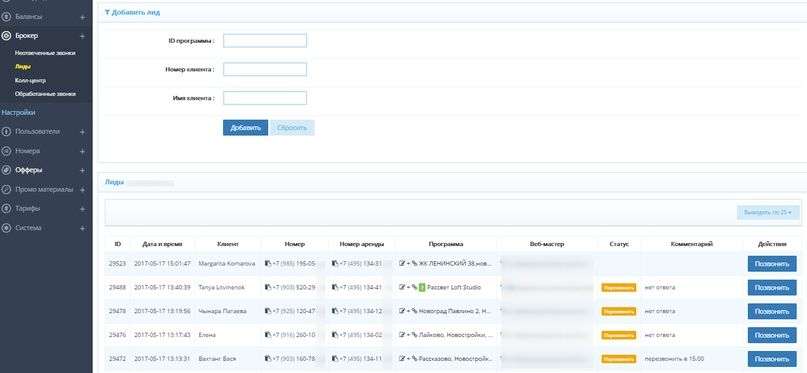Viewport: 807px width, 373px height.
Task: Open the Выводить по 25 dropdown
Action: pyautogui.click(x=768, y=212)
